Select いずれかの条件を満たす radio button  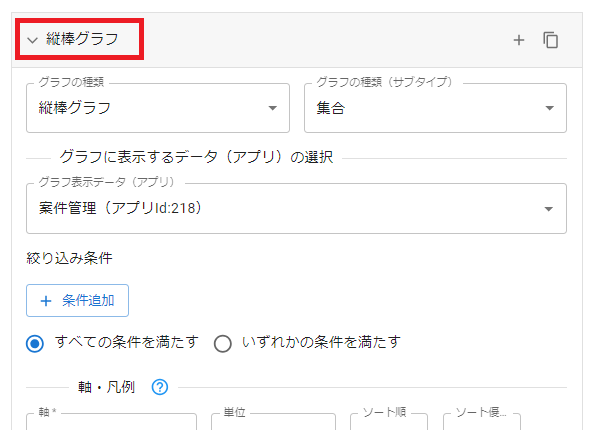tap(222, 344)
